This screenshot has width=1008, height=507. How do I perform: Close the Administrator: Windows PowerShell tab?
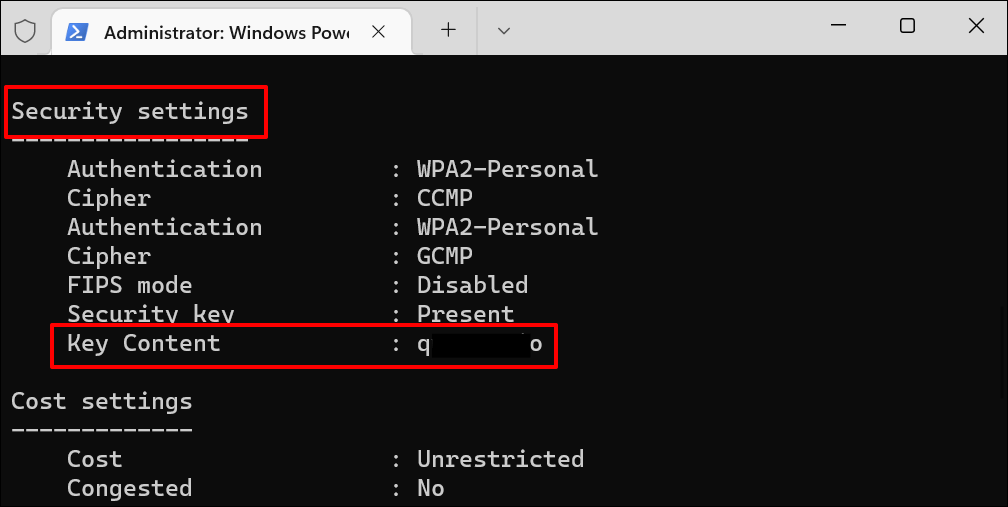point(379,31)
